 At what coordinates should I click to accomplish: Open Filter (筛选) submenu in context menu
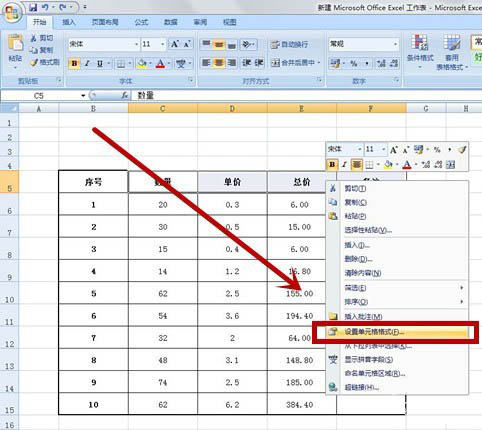point(397,287)
